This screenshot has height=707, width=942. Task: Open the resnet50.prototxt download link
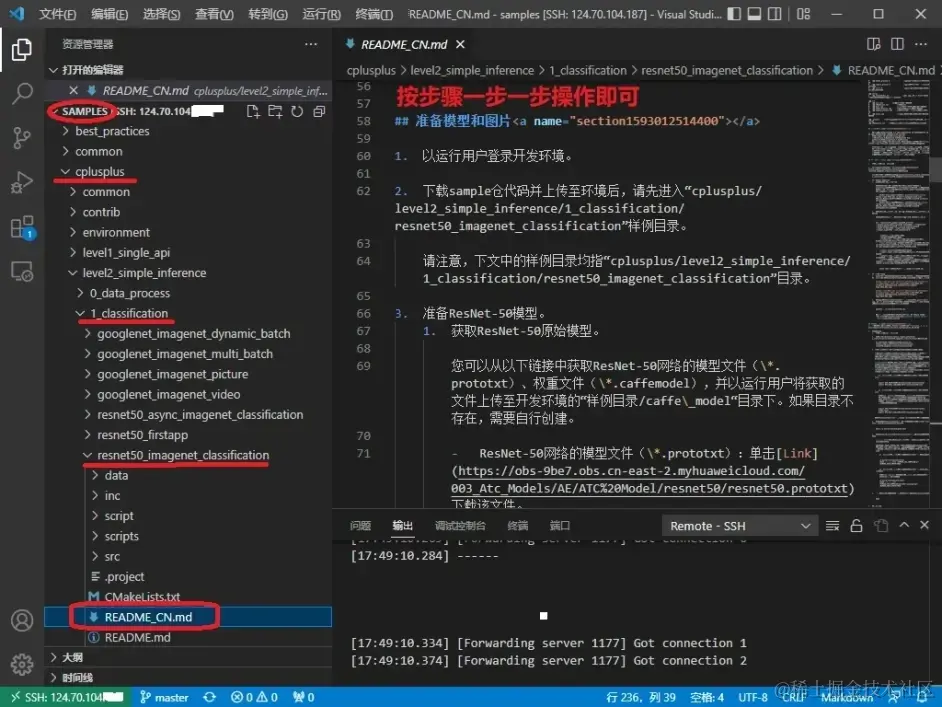click(x=652, y=479)
